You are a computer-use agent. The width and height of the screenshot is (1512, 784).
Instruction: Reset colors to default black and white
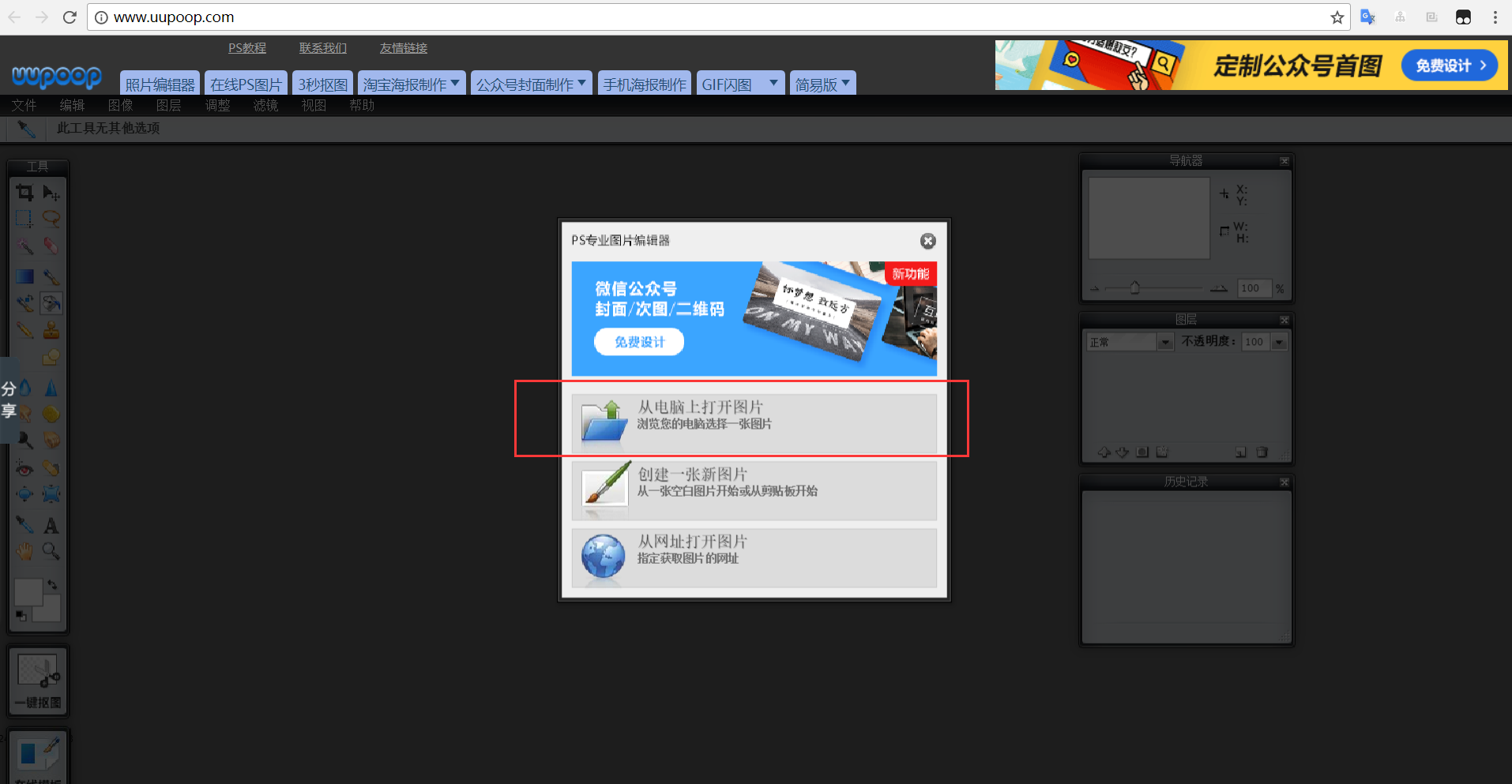click(x=21, y=616)
